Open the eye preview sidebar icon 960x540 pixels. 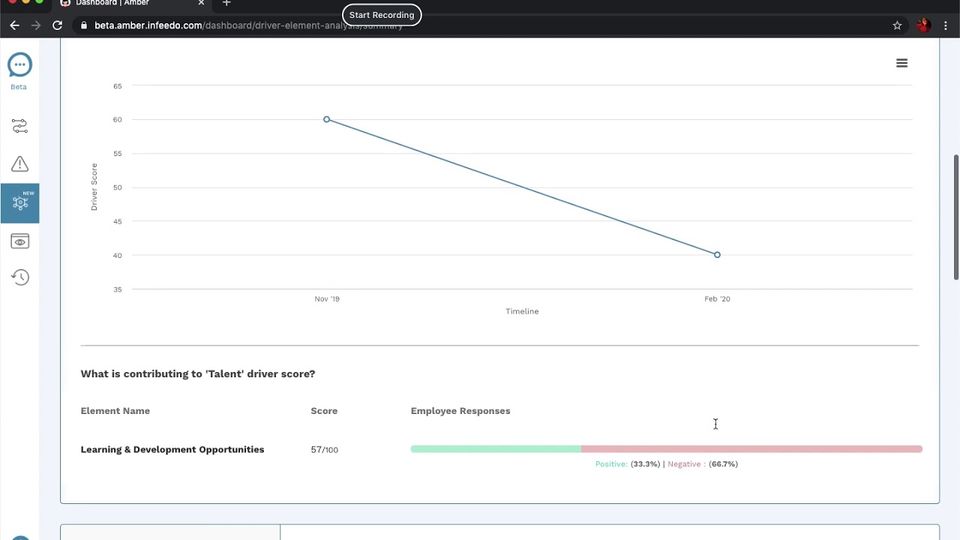(x=20, y=241)
